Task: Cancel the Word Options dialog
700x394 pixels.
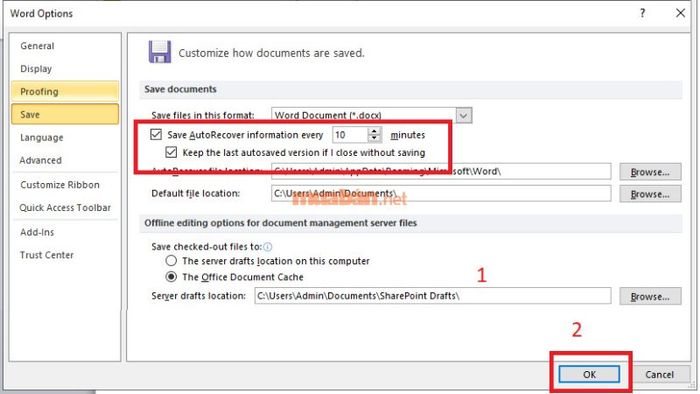Action: tap(659, 374)
